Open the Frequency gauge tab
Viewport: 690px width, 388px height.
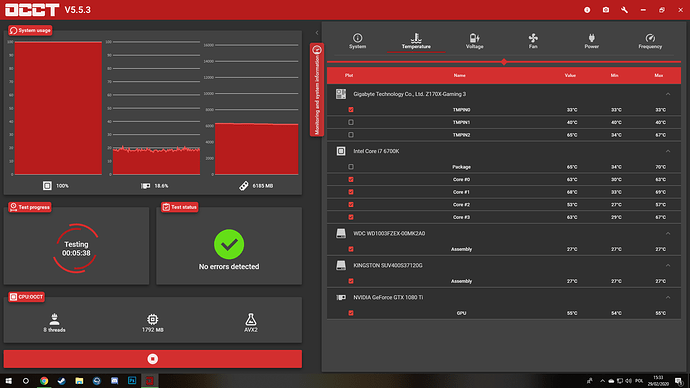coord(650,41)
